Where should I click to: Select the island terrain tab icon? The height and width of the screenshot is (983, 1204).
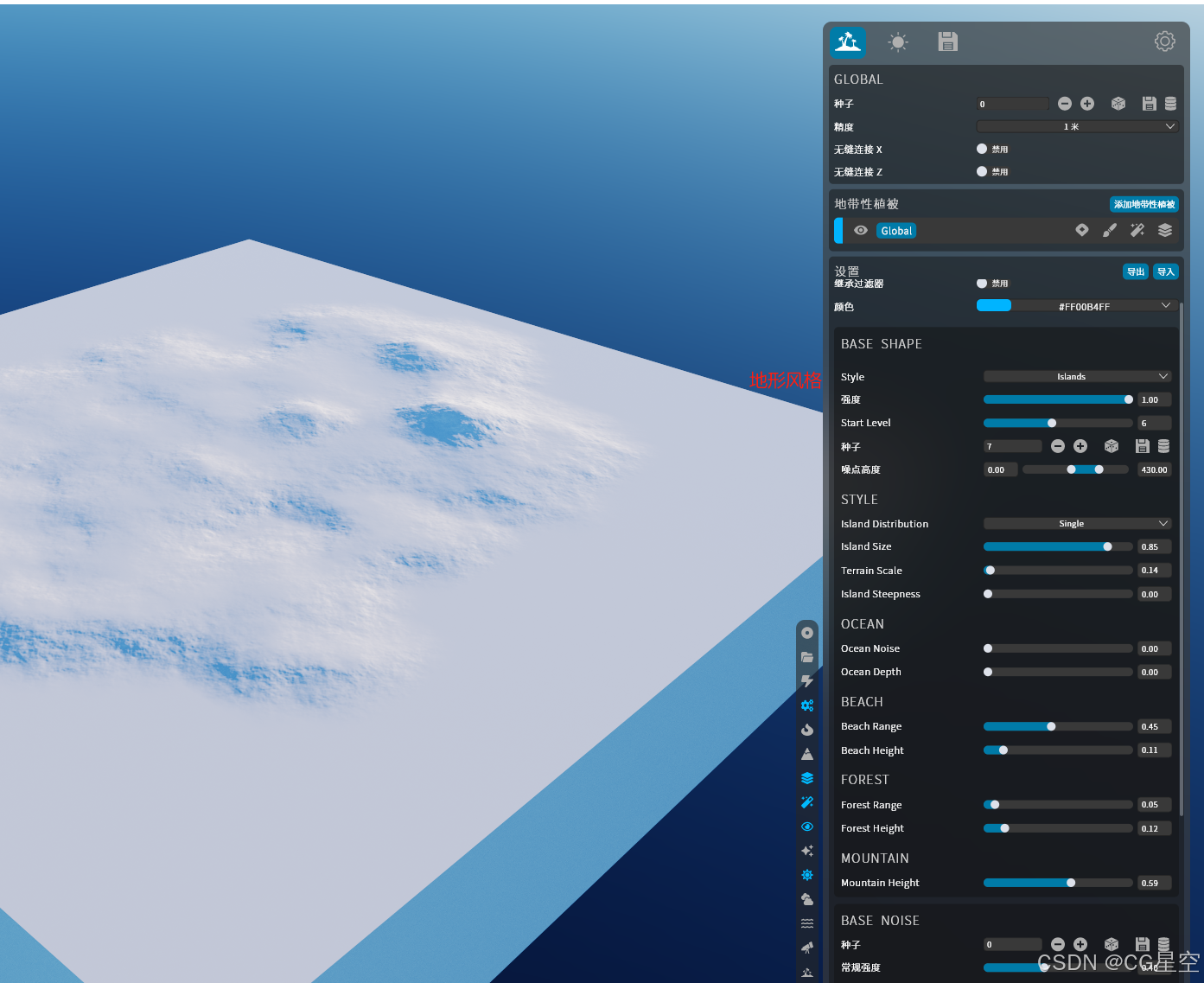[847, 41]
